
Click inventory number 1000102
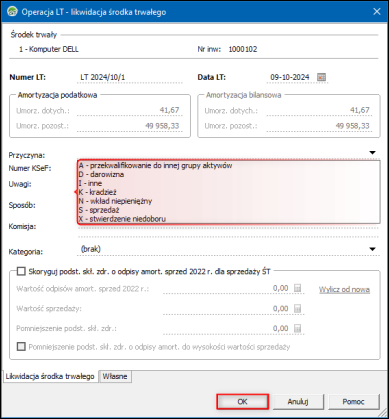tap(243, 49)
